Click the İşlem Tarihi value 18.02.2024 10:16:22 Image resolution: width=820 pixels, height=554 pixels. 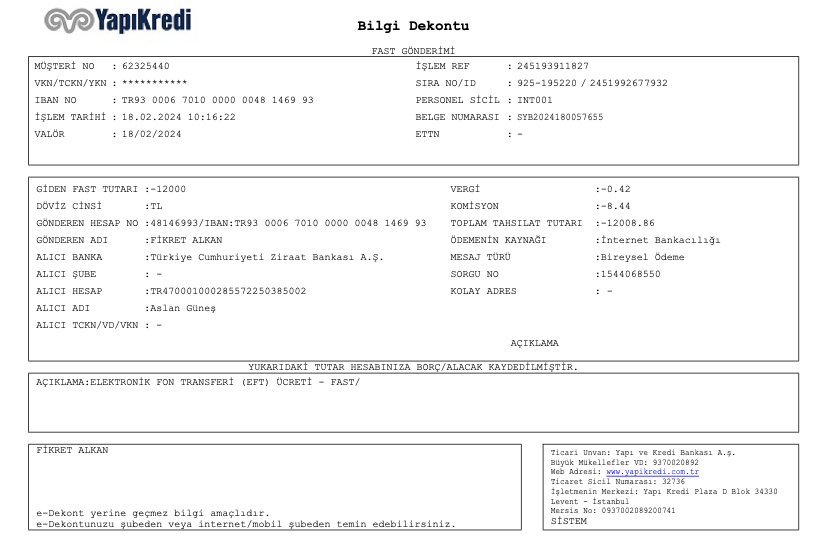pyautogui.click(x=178, y=117)
